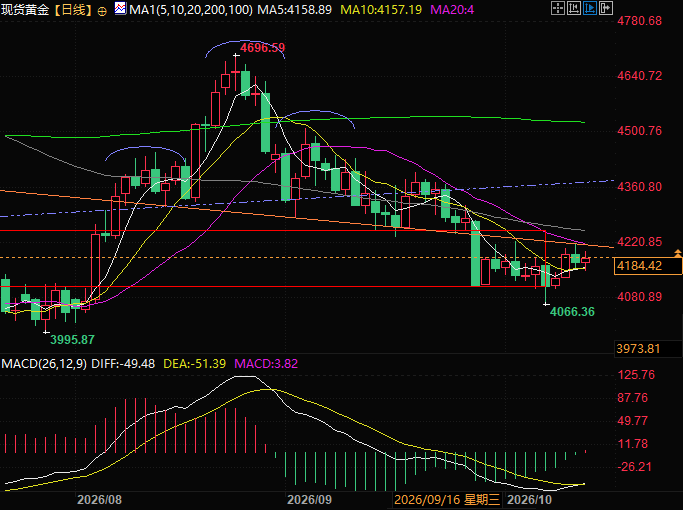The height and width of the screenshot is (510, 683).
Task: Click the MA indicator chart icon
Action: click(x=120, y=8)
